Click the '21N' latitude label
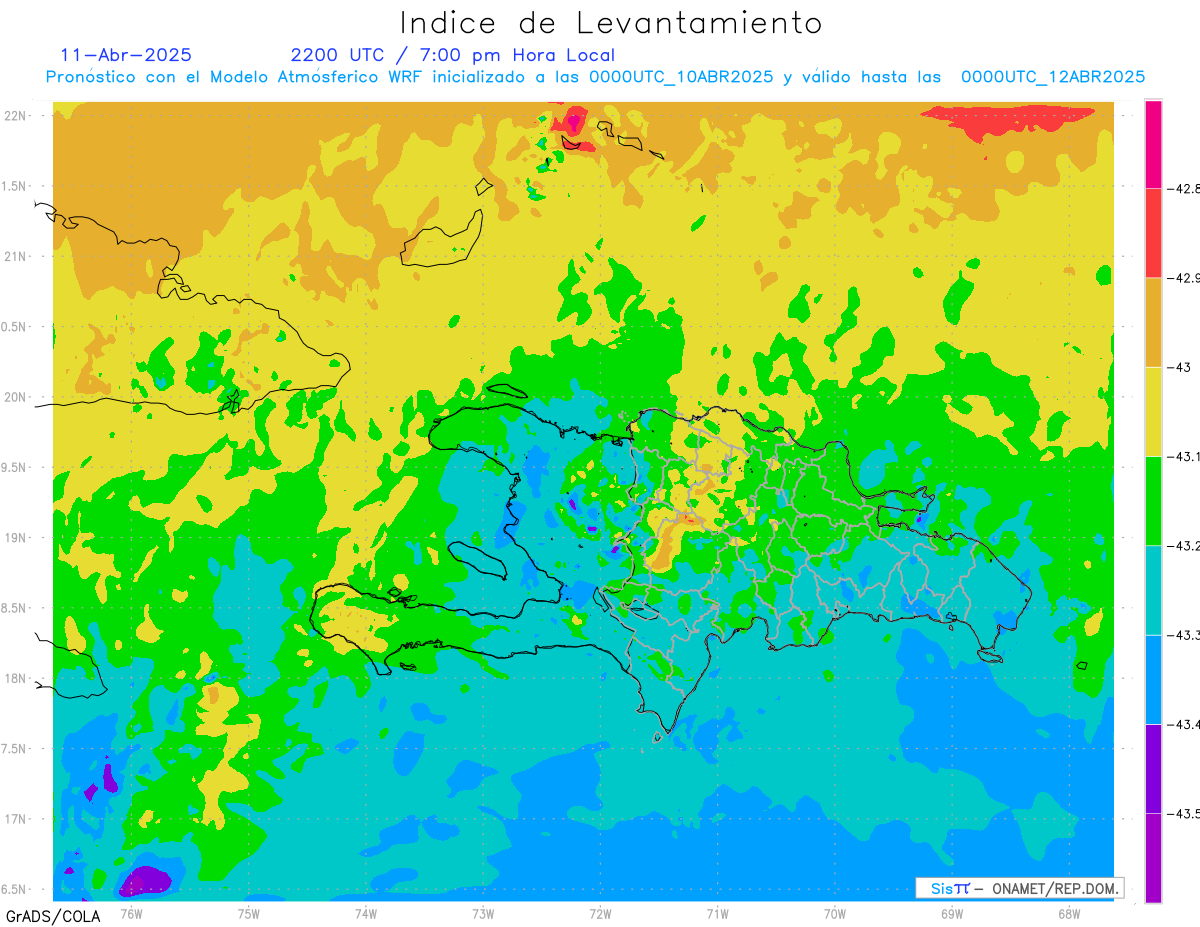Viewport: 1200px width, 927px height. click(x=16, y=256)
